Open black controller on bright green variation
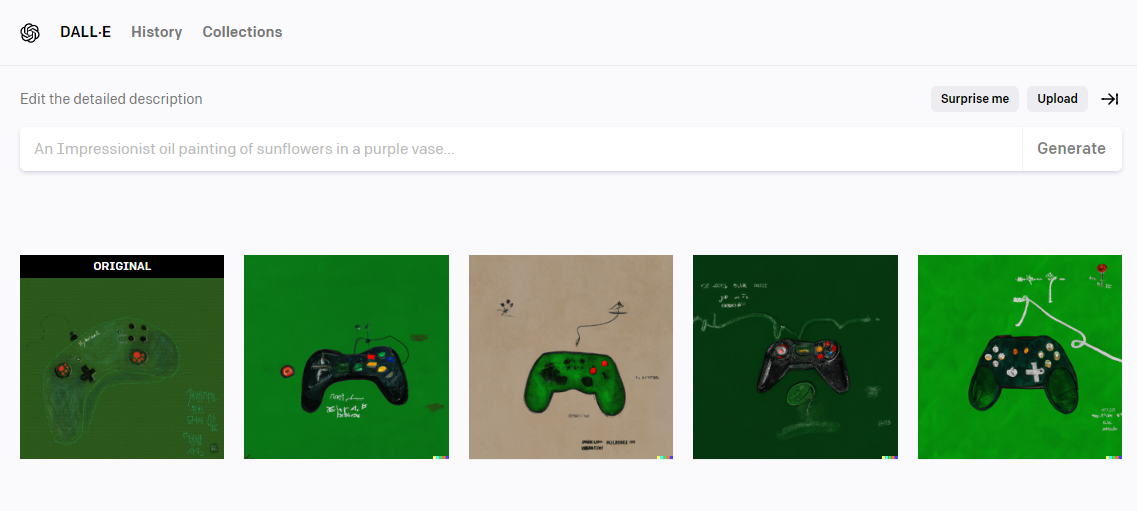Image resolution: width=1137 pixels, height=511 pixels. (346, 357)
